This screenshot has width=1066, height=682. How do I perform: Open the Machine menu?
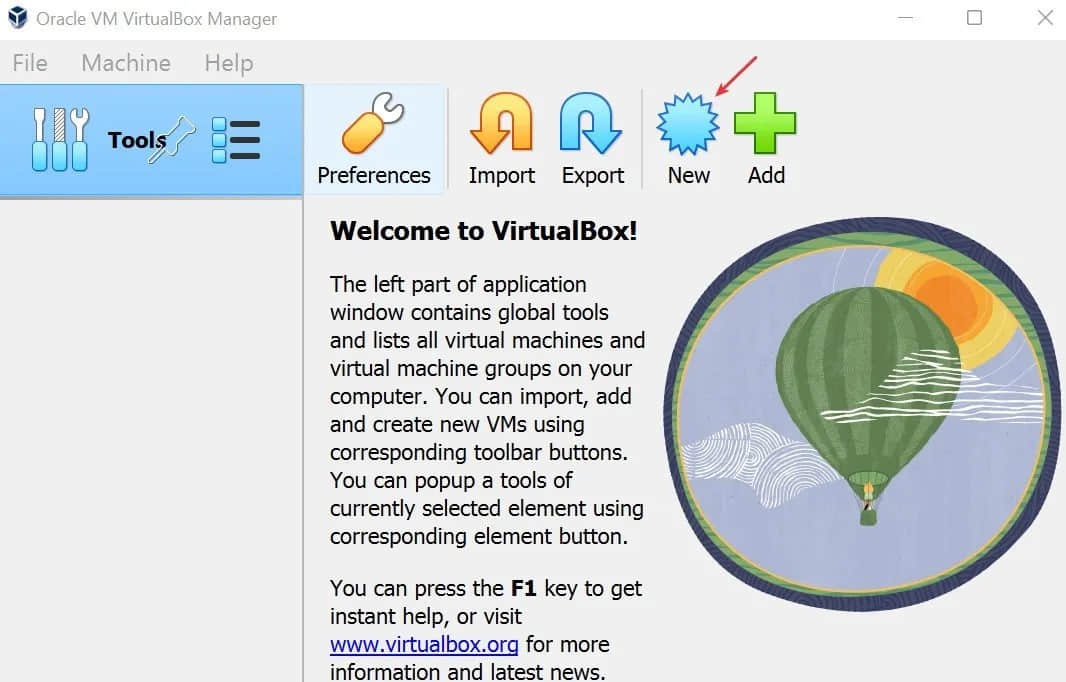click(126, 63)
